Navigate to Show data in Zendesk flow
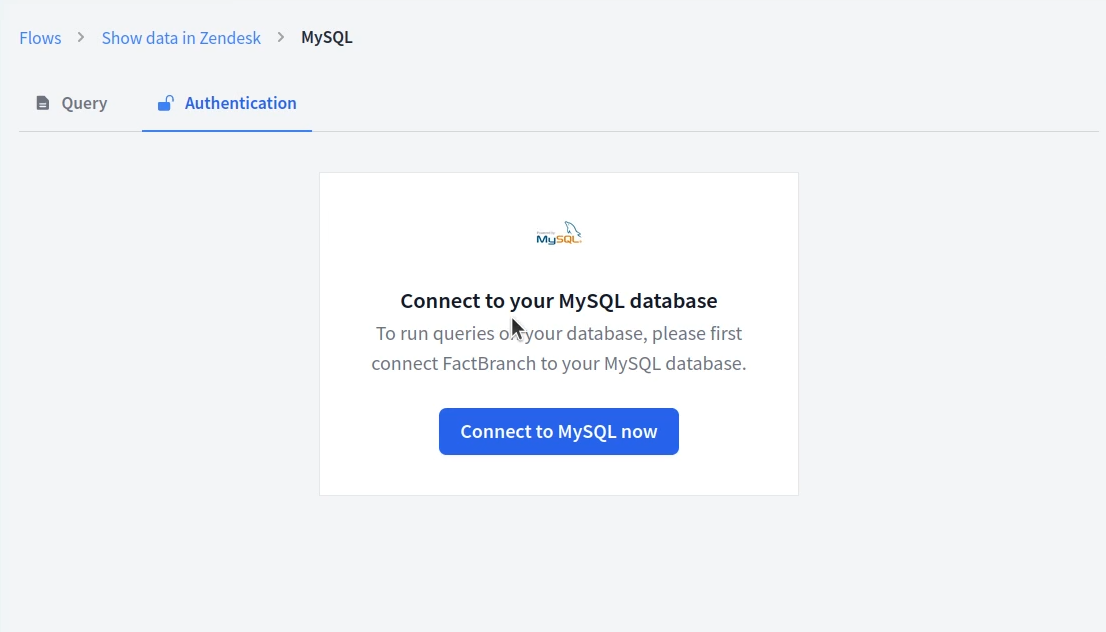1106x632 pixels. point(181,37)
